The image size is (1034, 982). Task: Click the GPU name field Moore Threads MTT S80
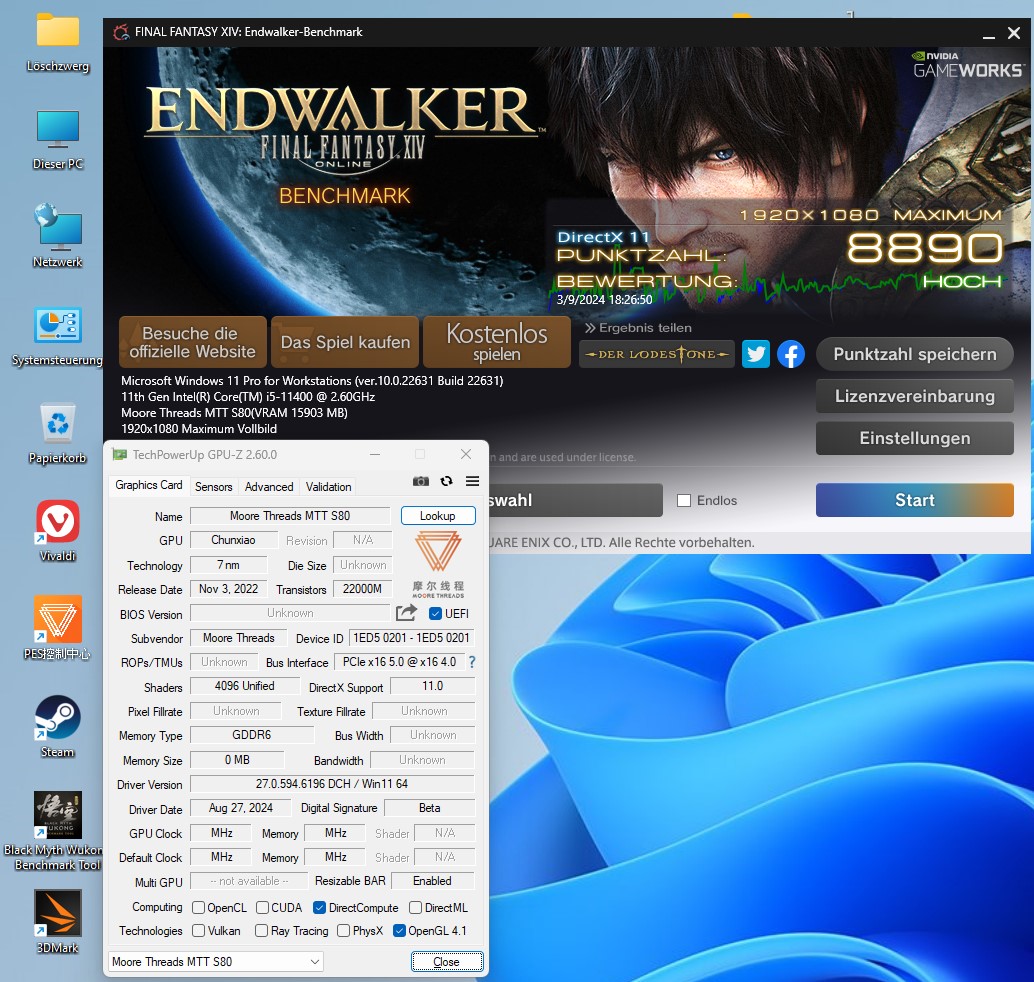point(290,516)
